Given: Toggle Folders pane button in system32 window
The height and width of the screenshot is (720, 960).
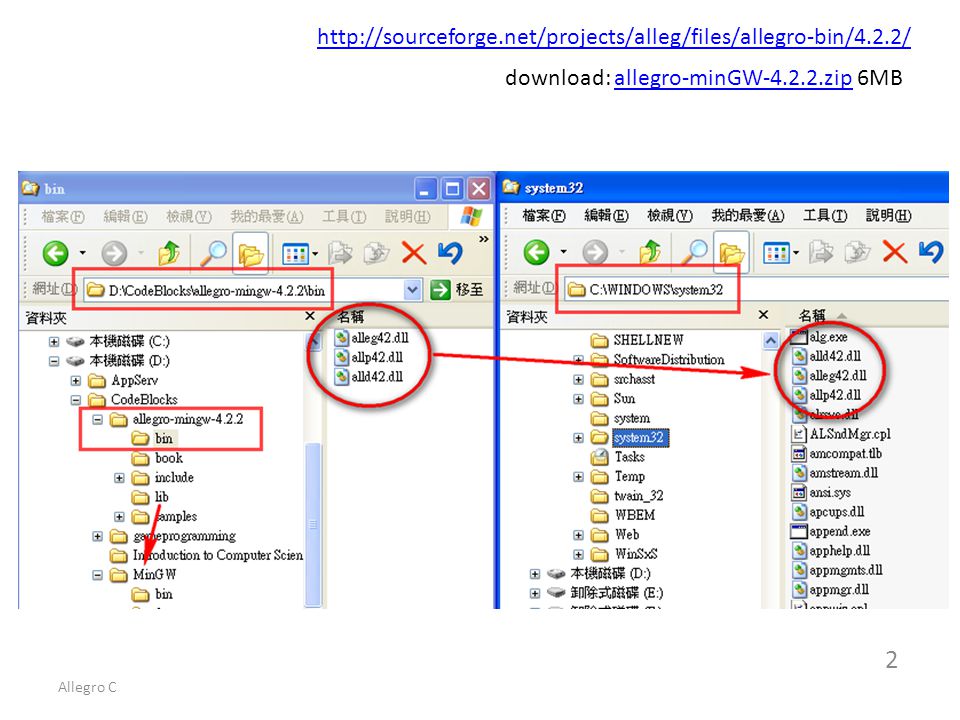Looking at the screenshot, I should [732, 252].
